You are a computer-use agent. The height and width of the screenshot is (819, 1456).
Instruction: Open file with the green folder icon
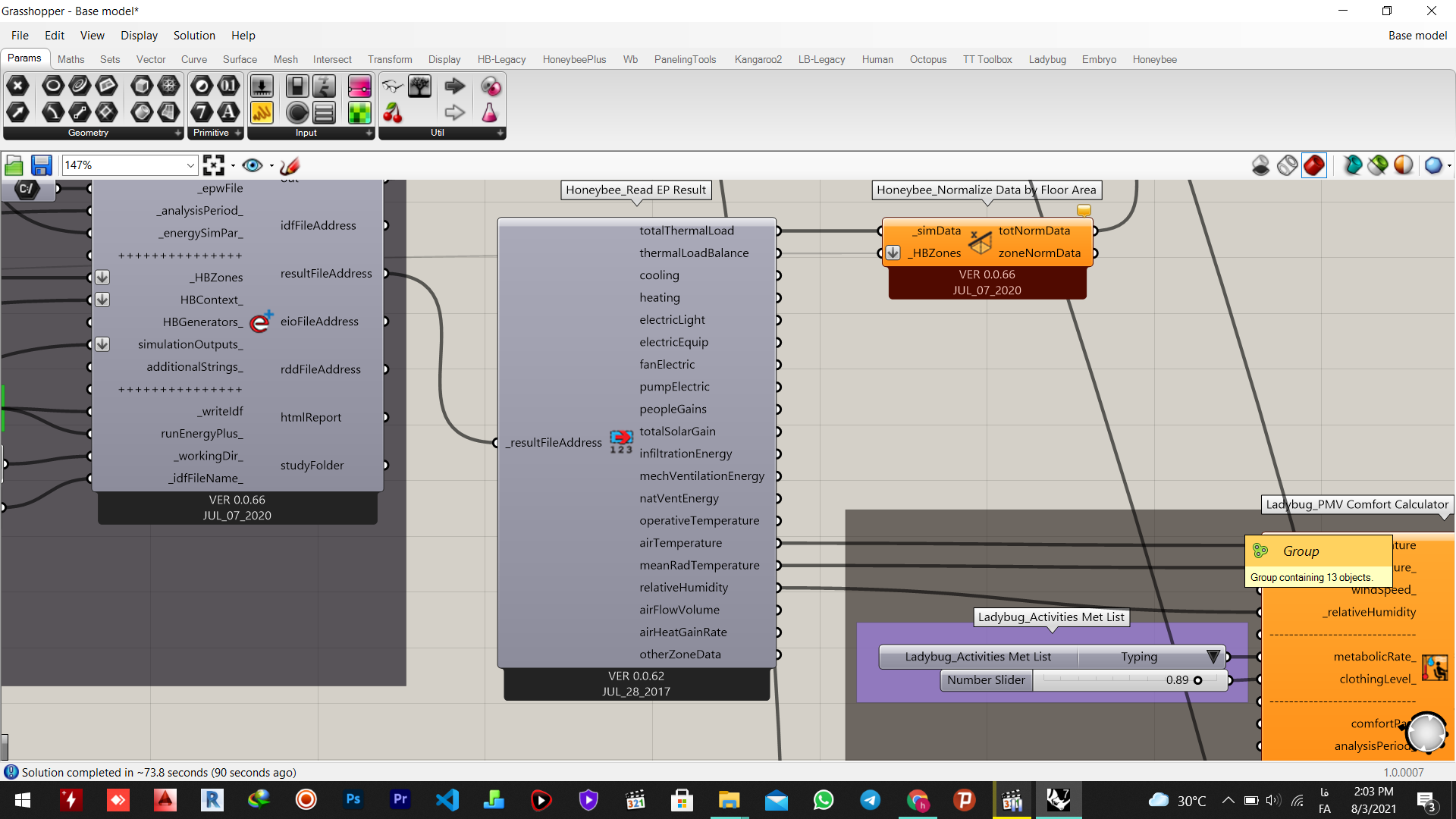click(x=14, y=165)
